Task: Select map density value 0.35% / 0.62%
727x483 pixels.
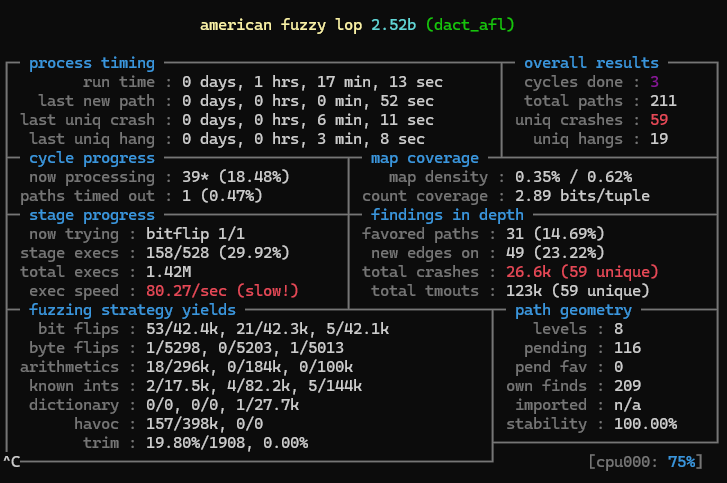Action: coord(573,177)
